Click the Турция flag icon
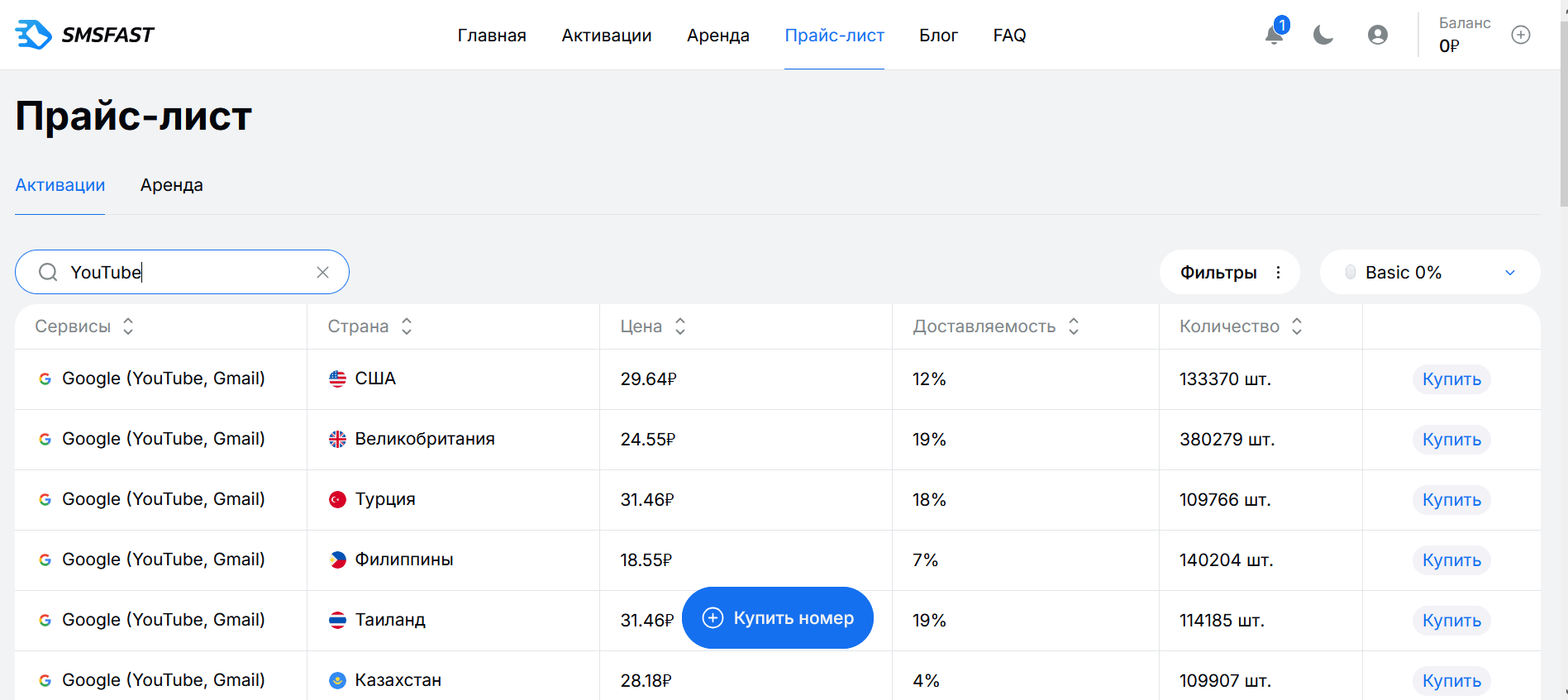The width and height of the screenshot is (1568, 700). [x=337, y=500]
